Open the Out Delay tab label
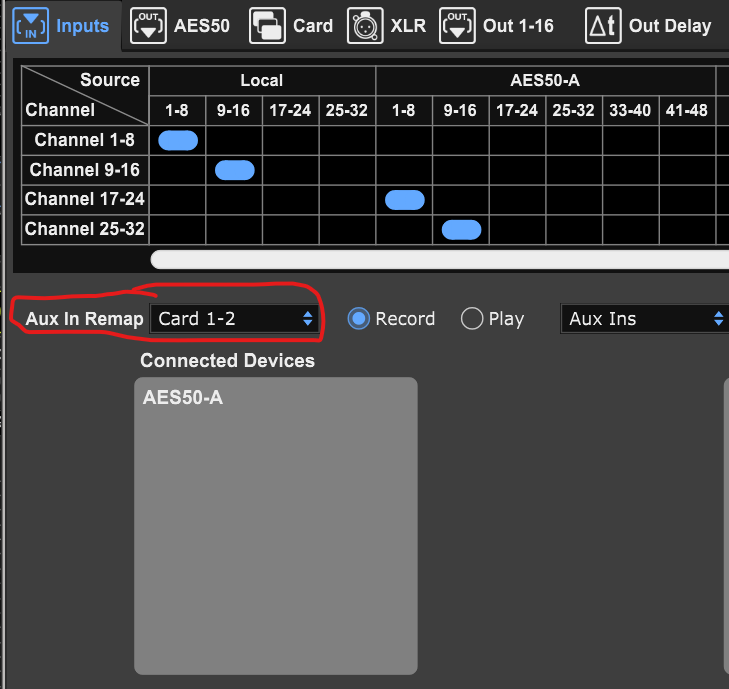The width and height of the screenshot is (729, 689). (x=670, y=26)
